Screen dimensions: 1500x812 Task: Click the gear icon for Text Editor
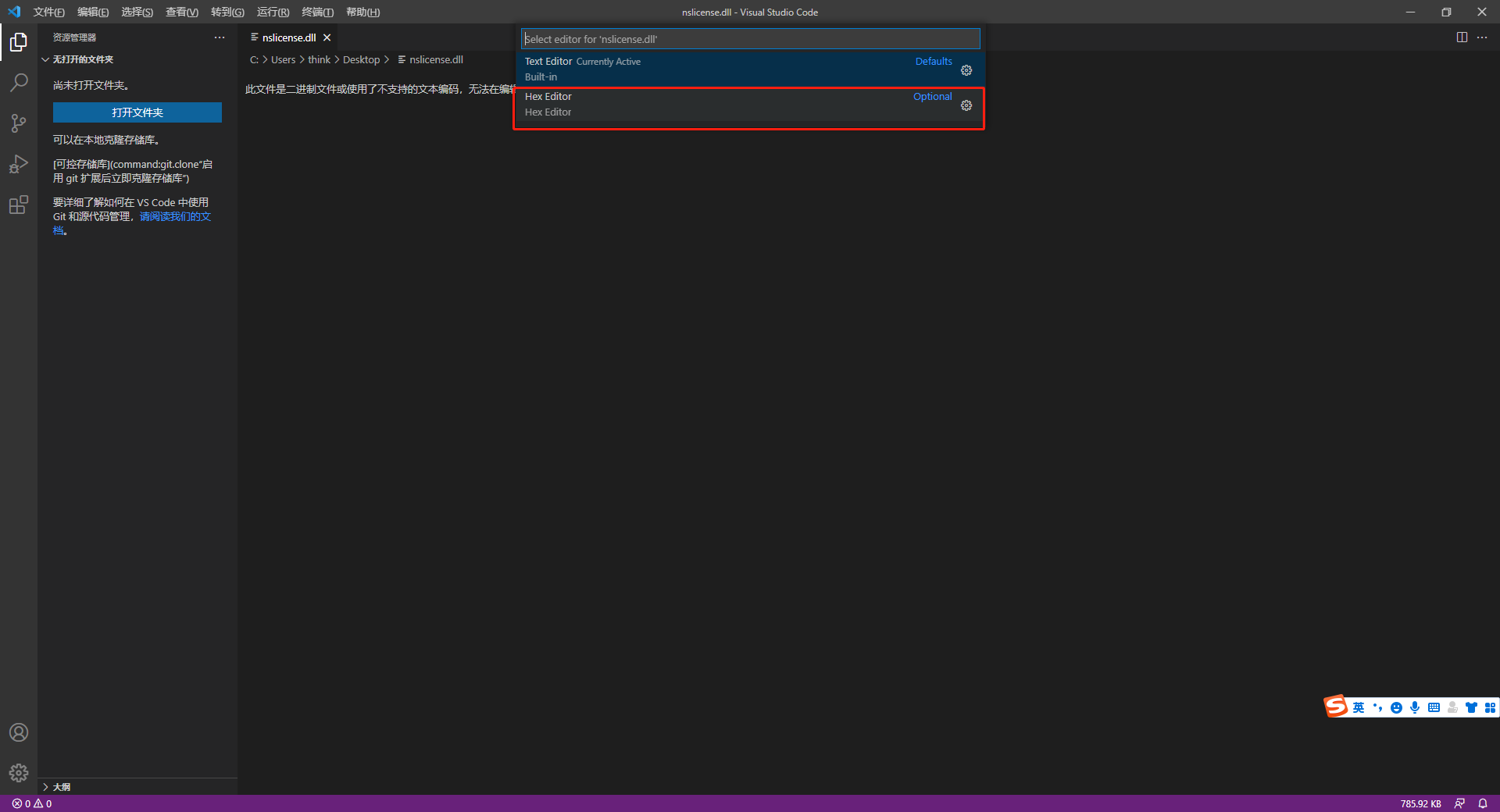966,70
